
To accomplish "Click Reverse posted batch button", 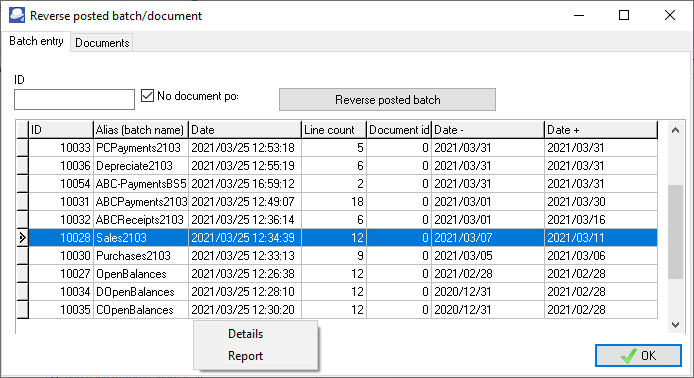I will 387,100.
